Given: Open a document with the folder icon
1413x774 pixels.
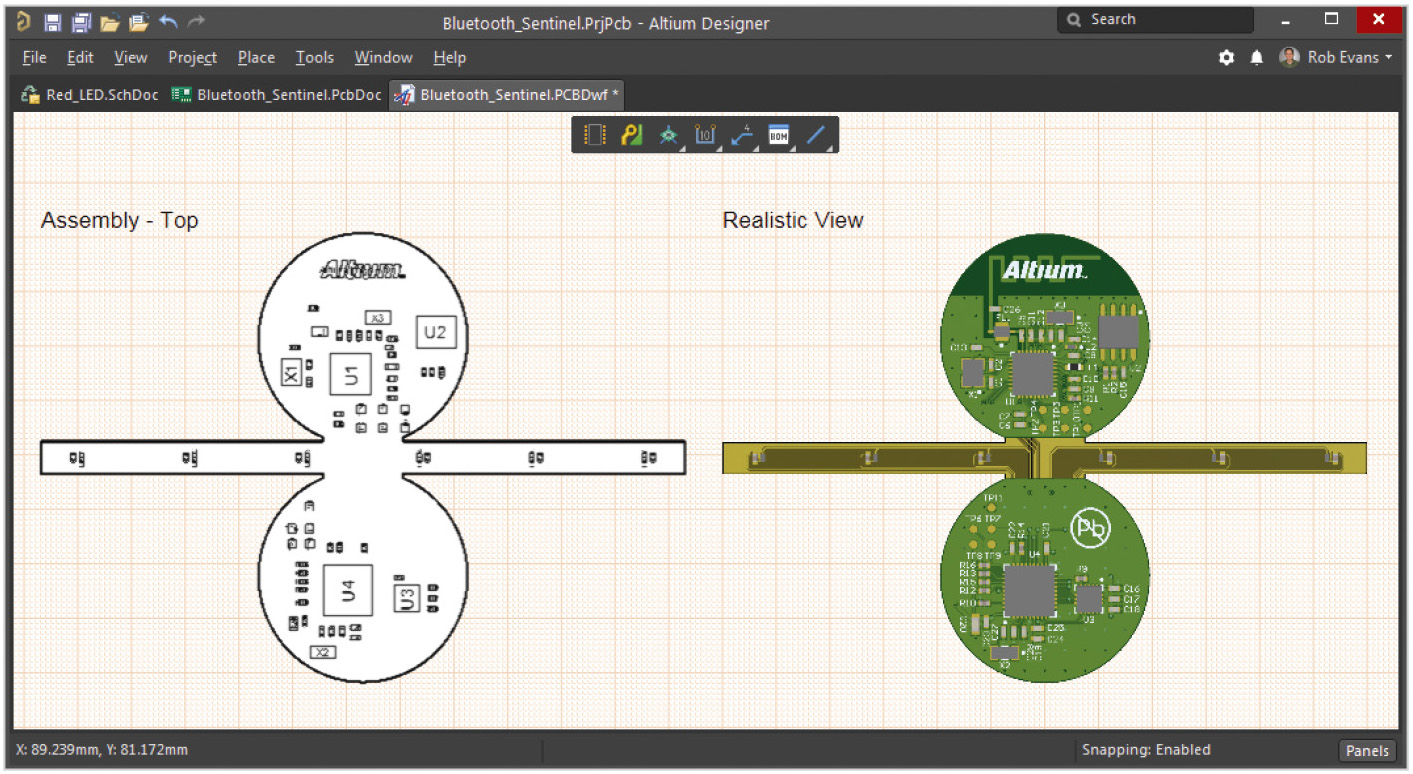Looking at the screenshot, I should [110, 21].
